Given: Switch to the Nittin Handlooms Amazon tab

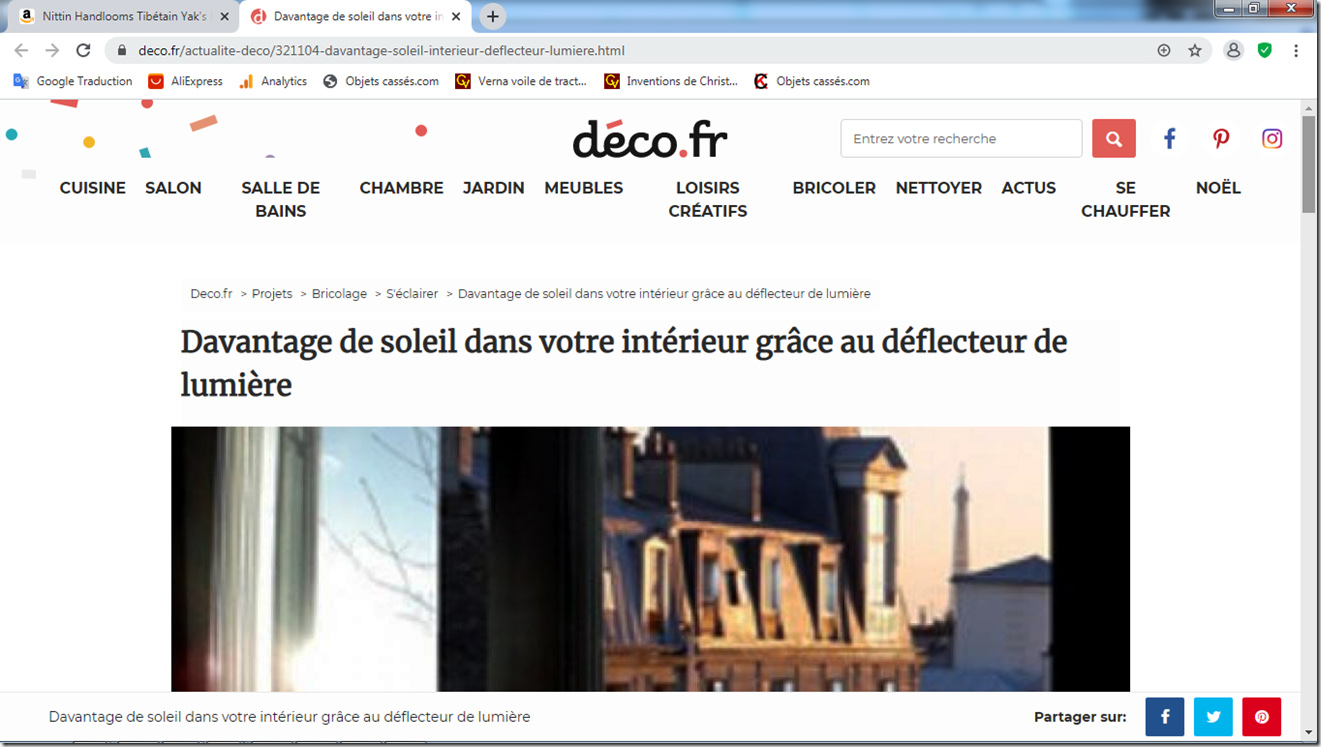Looking at the screenshot, I should coord(124,17).
